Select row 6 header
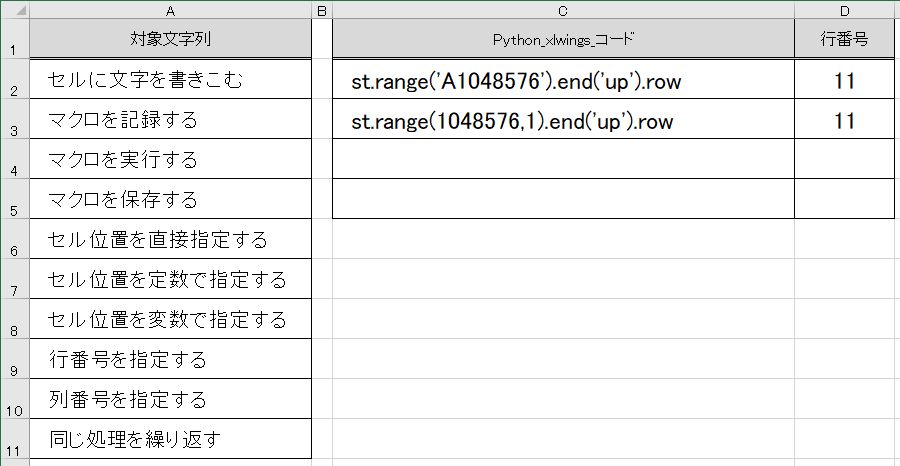The width and height of the screenshot is (900, 466). click(x=15, y=239)
